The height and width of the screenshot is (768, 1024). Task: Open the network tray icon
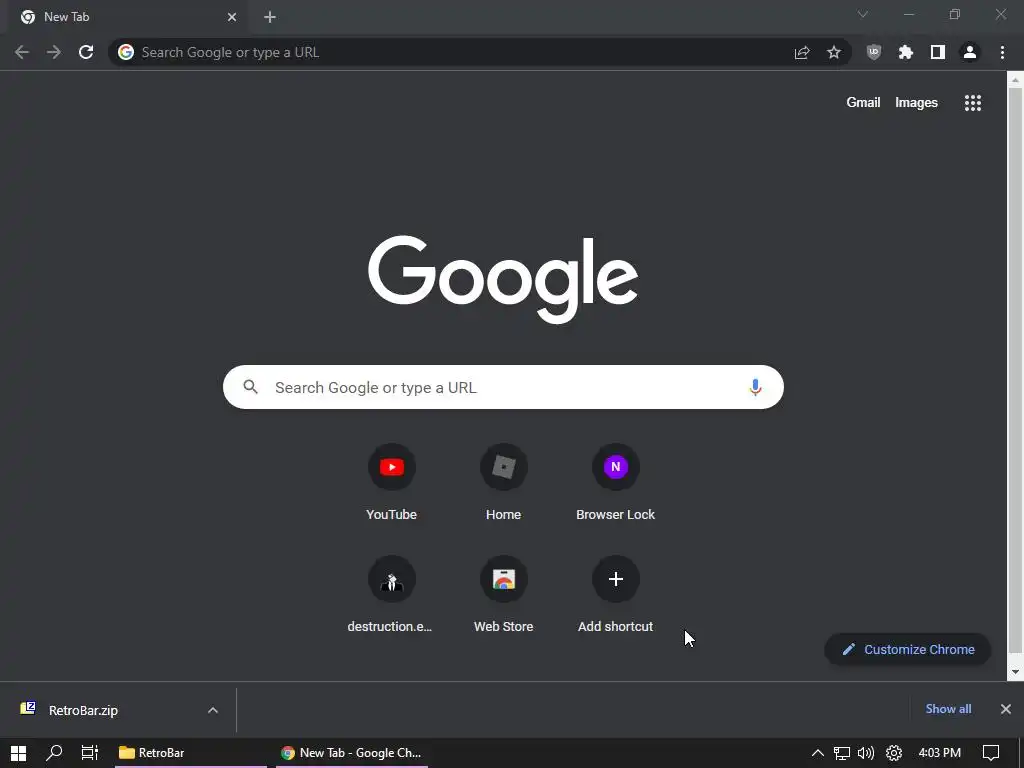(x=842, y=753)
